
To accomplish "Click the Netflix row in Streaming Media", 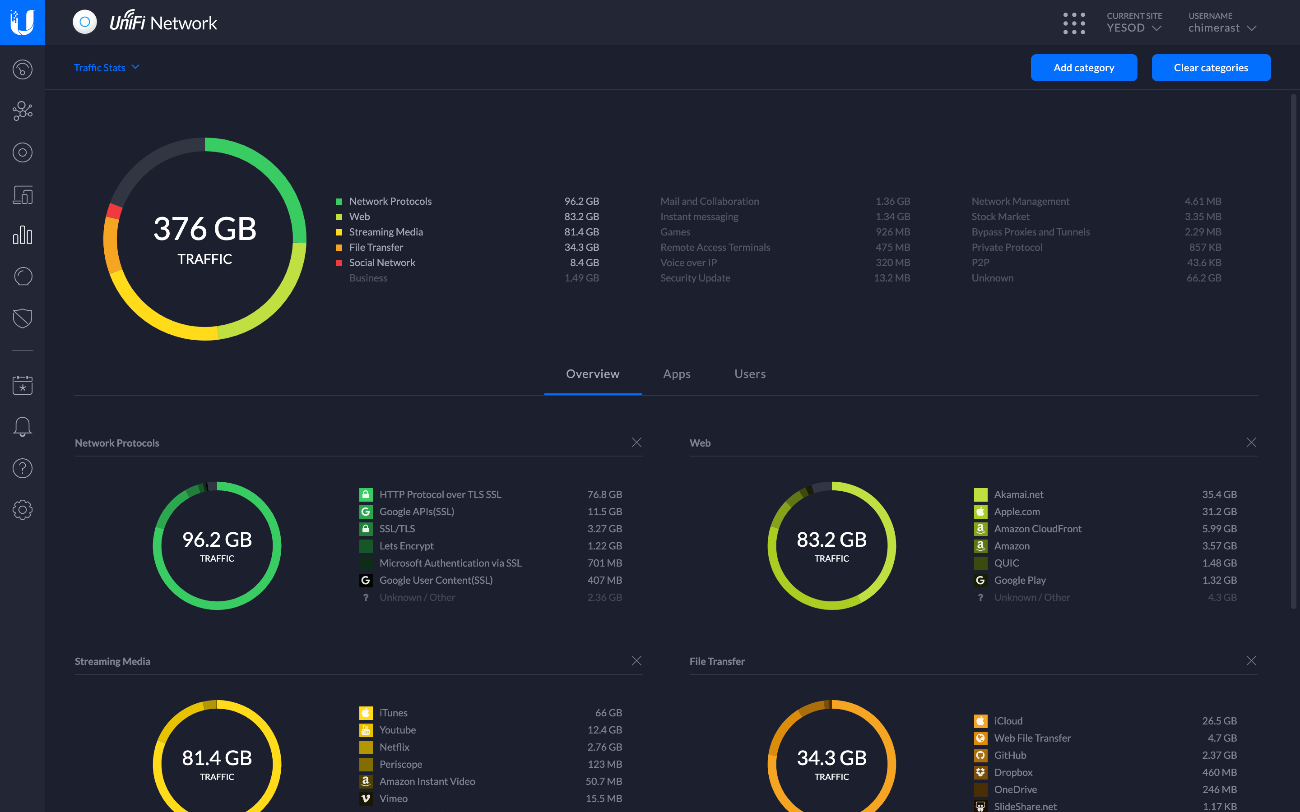I will 490,747.
